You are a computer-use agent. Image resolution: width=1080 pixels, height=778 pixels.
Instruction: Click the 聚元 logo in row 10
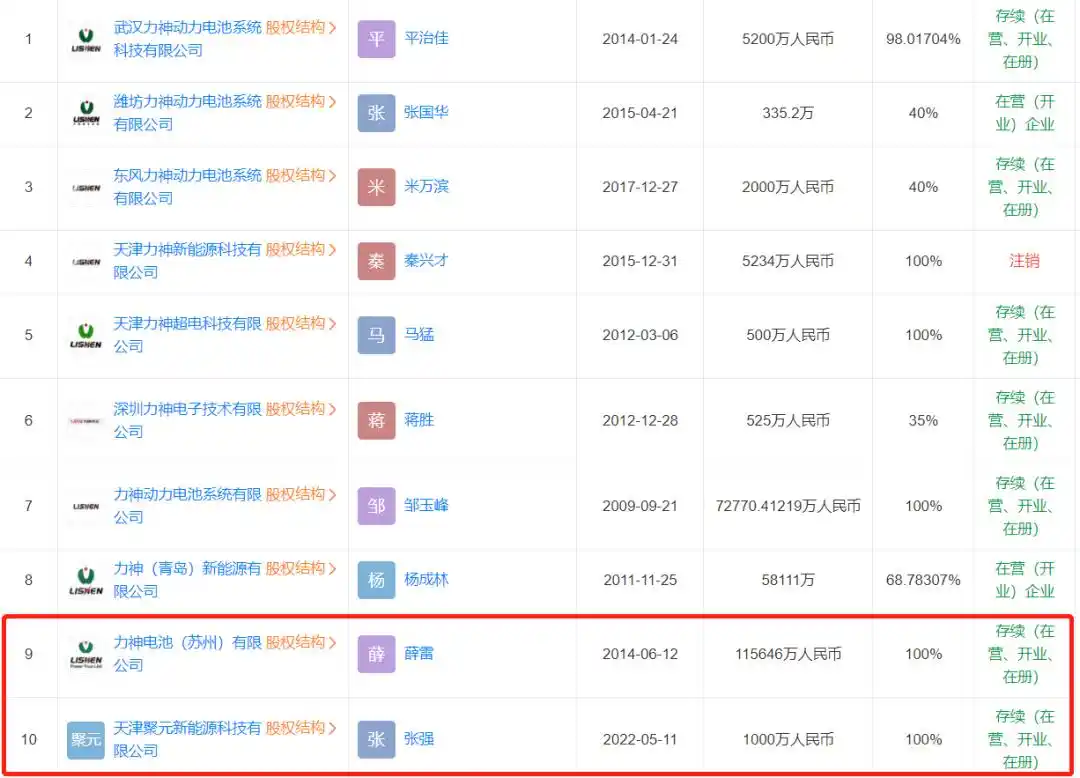pos(84,738)
